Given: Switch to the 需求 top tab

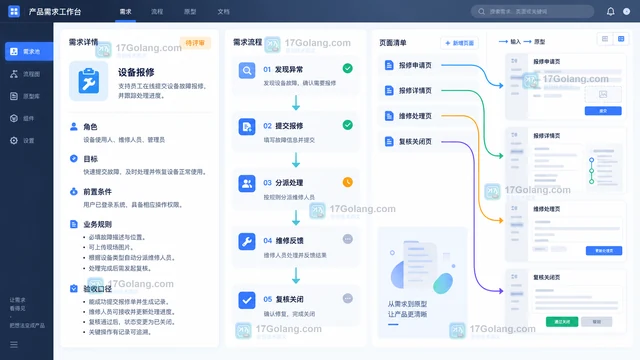Looking at the screenshot, I should coord(125,11).
